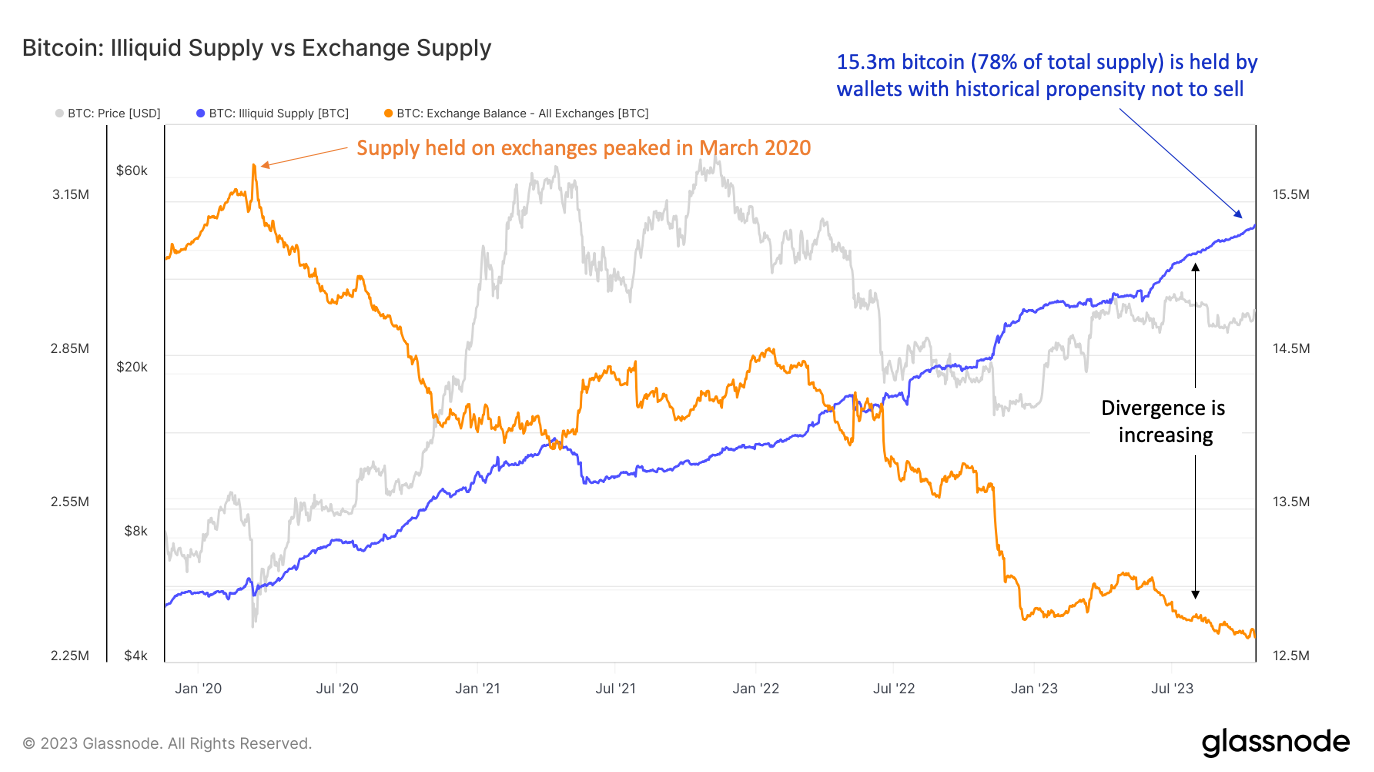
Task: Click the gray Price legend dot
Action: click(60, 113)
